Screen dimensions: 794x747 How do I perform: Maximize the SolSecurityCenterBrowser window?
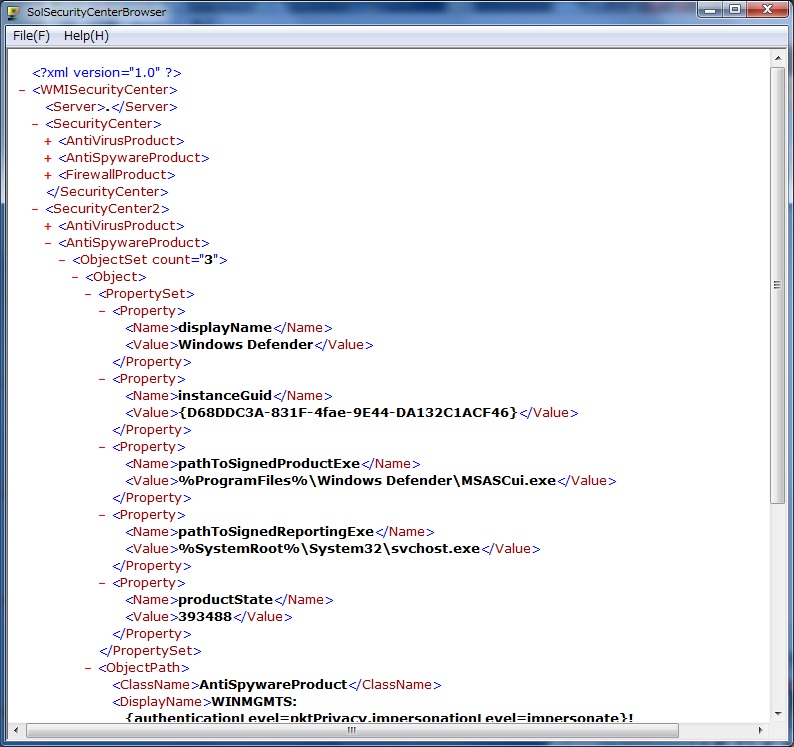point(735,10)
